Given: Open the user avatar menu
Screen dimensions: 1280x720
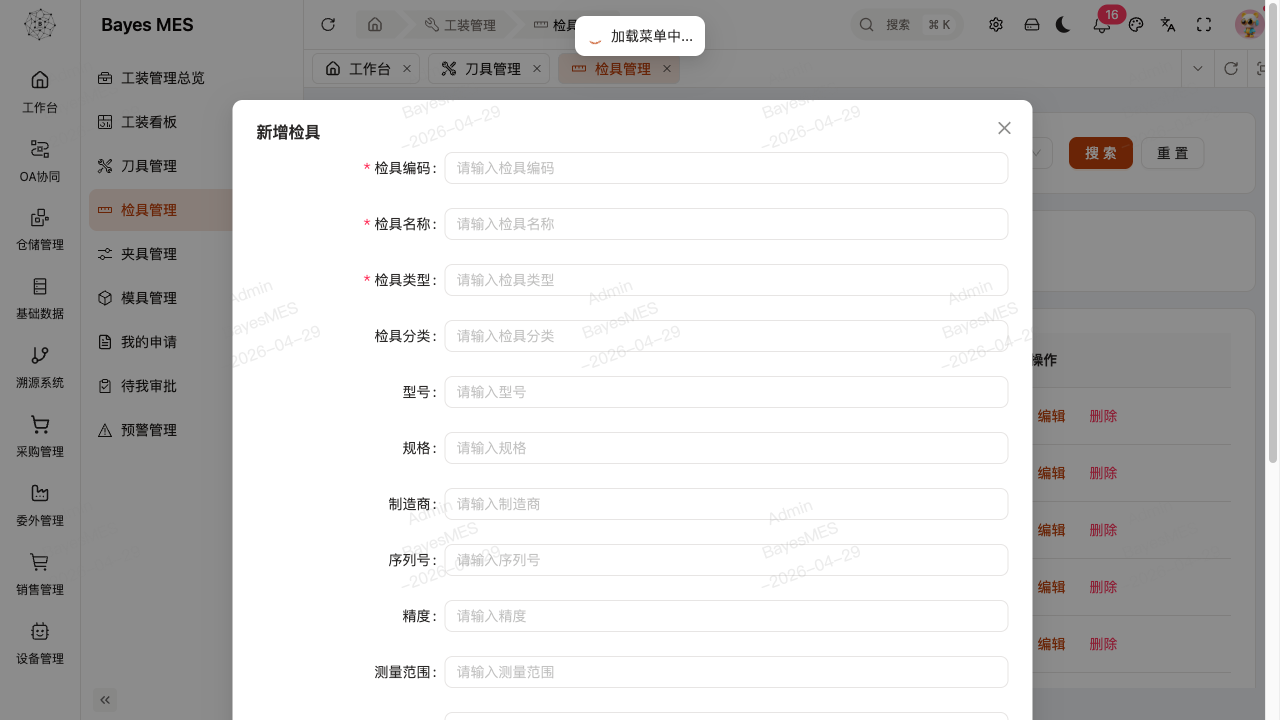Looking at the screenshot, I should pyautogui.click(x=1249, y=25).
